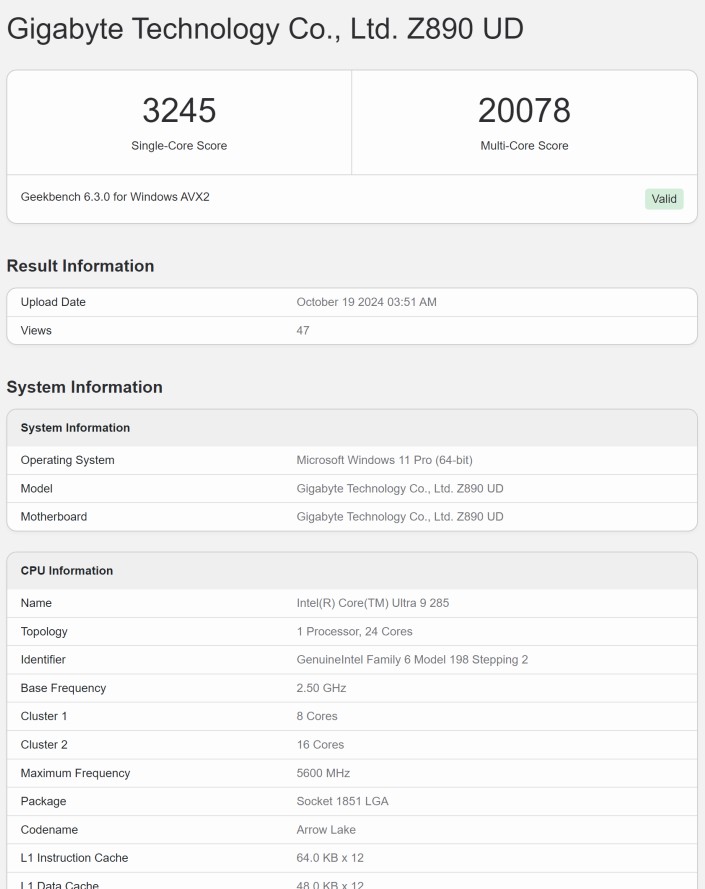
Task: Click the 20078 multi-core score
Action: coord(524,110)
